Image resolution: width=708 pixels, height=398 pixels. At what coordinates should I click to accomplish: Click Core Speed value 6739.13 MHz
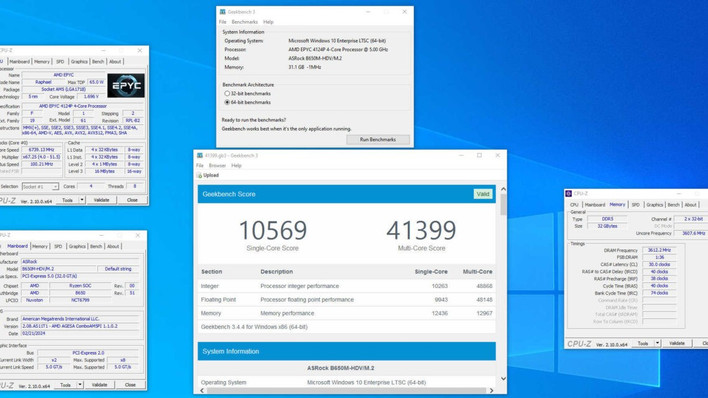(x=41, y=150)
